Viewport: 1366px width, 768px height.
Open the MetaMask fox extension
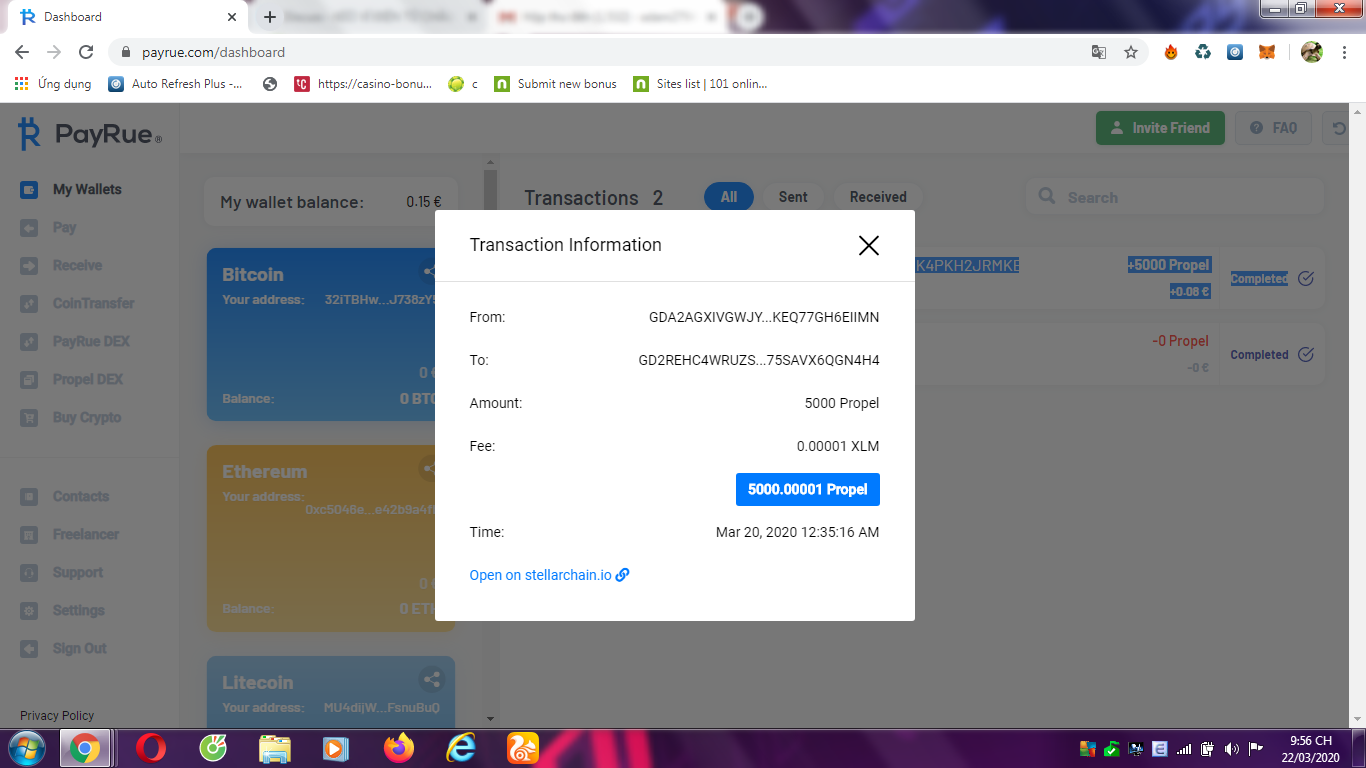[x=1267, y=52]
